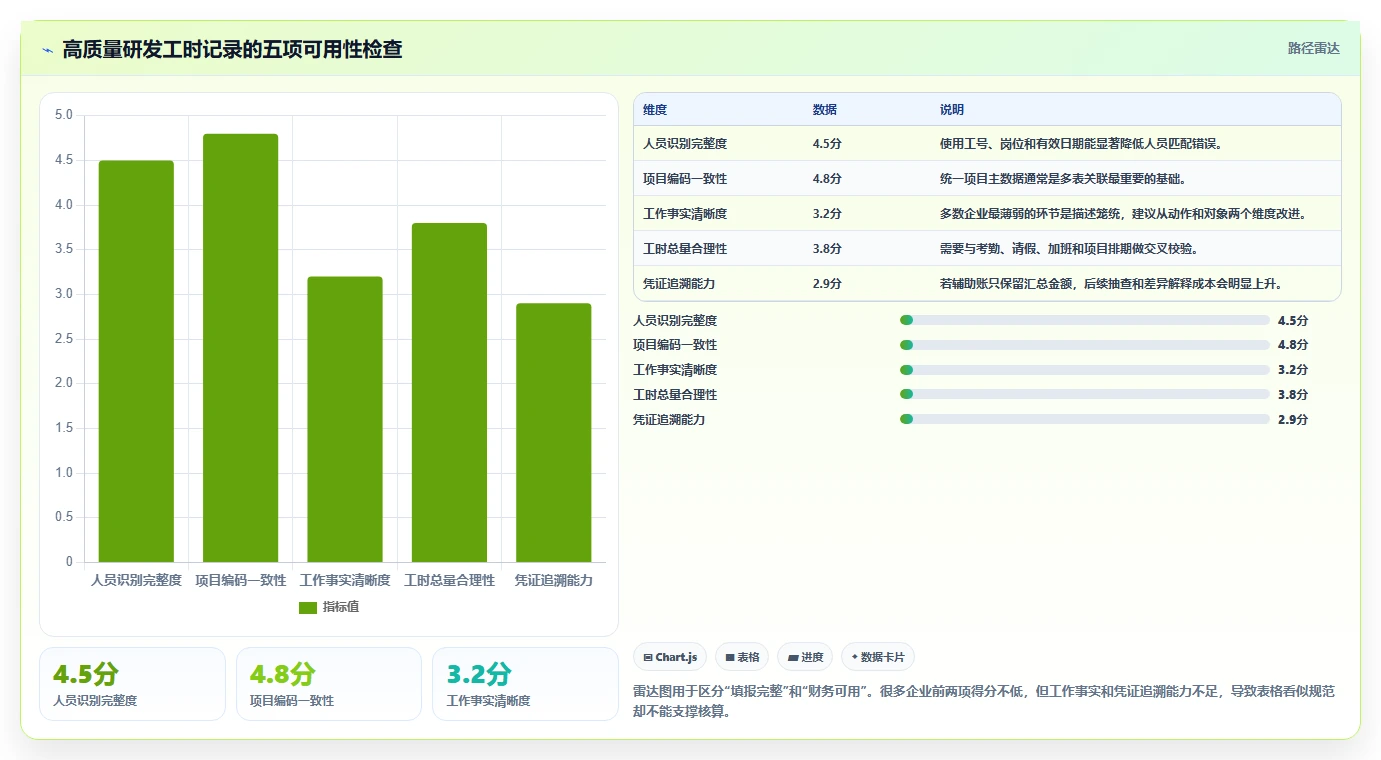1381x760 pixels.
Task: Click the icon before the page title
Action: click(47, 49)
